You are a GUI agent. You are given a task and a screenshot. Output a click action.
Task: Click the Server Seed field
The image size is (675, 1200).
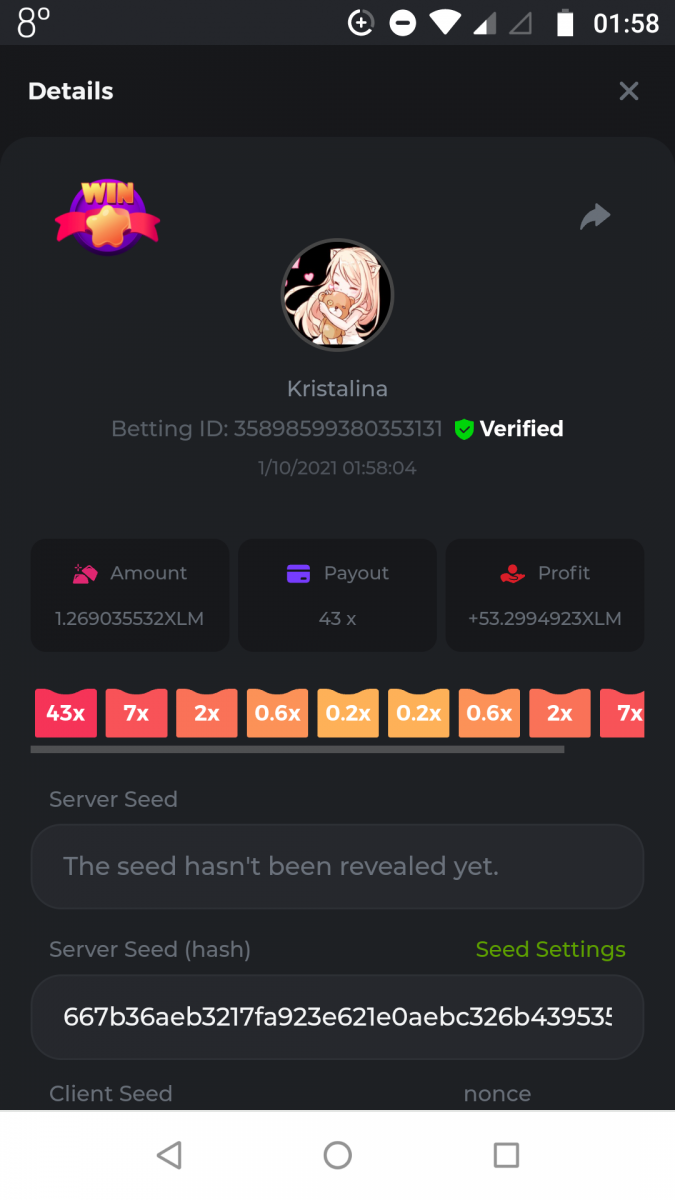coord(337,866)
